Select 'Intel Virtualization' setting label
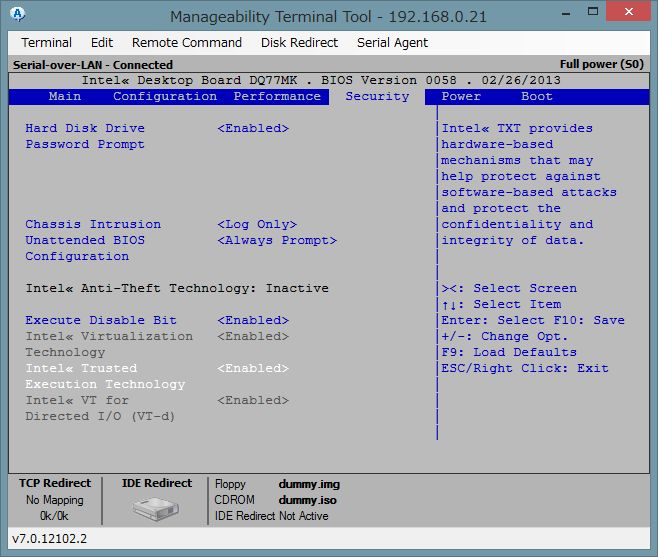Image resolution: width=658 pixels, height=557 pixels. [109, 336]
